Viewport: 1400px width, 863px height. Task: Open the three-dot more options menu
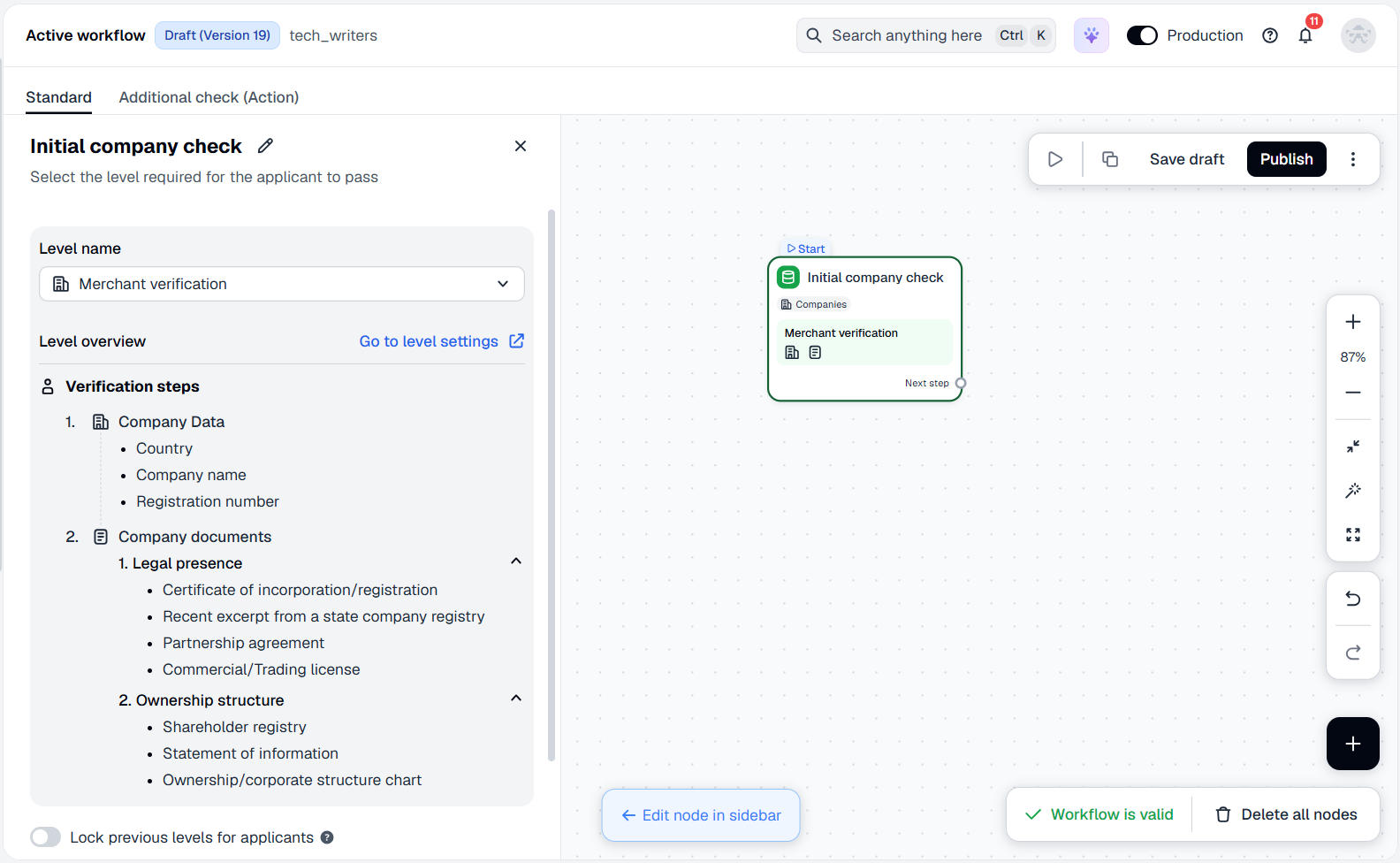(1352, 159)
